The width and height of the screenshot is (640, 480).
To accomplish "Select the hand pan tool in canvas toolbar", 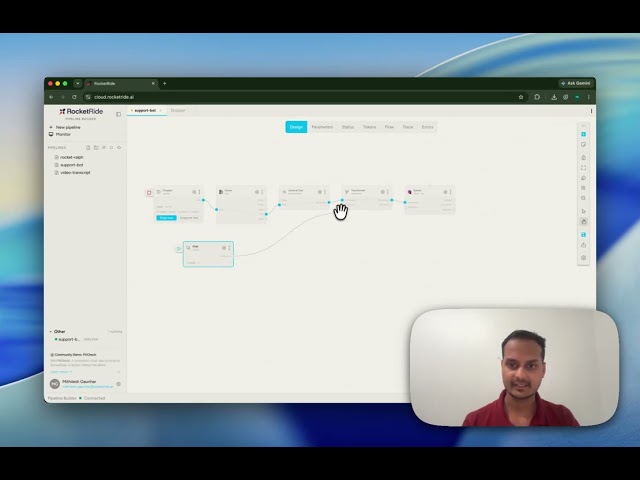I will [583, 222].
